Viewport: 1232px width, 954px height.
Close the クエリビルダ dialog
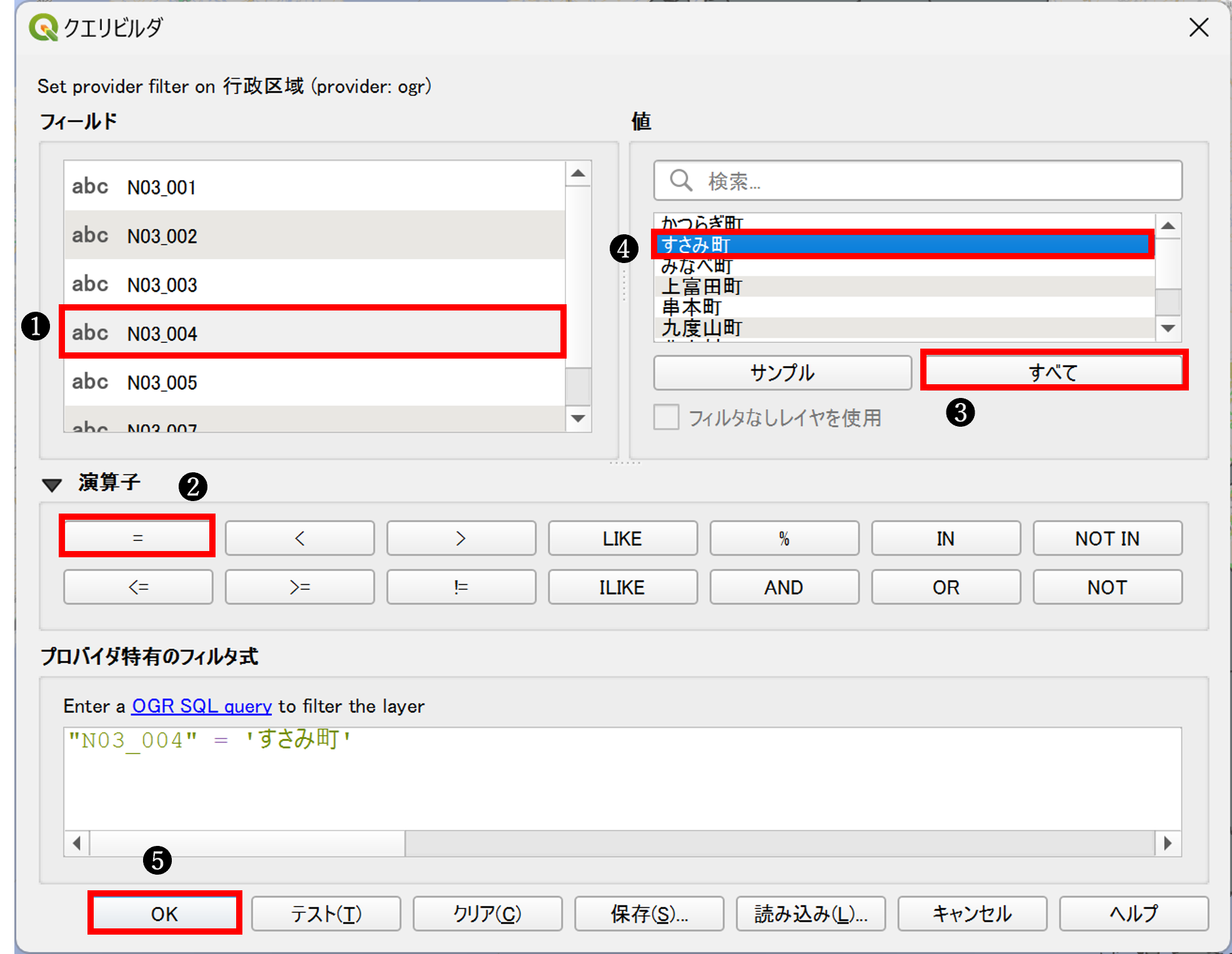click(1198, 27)
